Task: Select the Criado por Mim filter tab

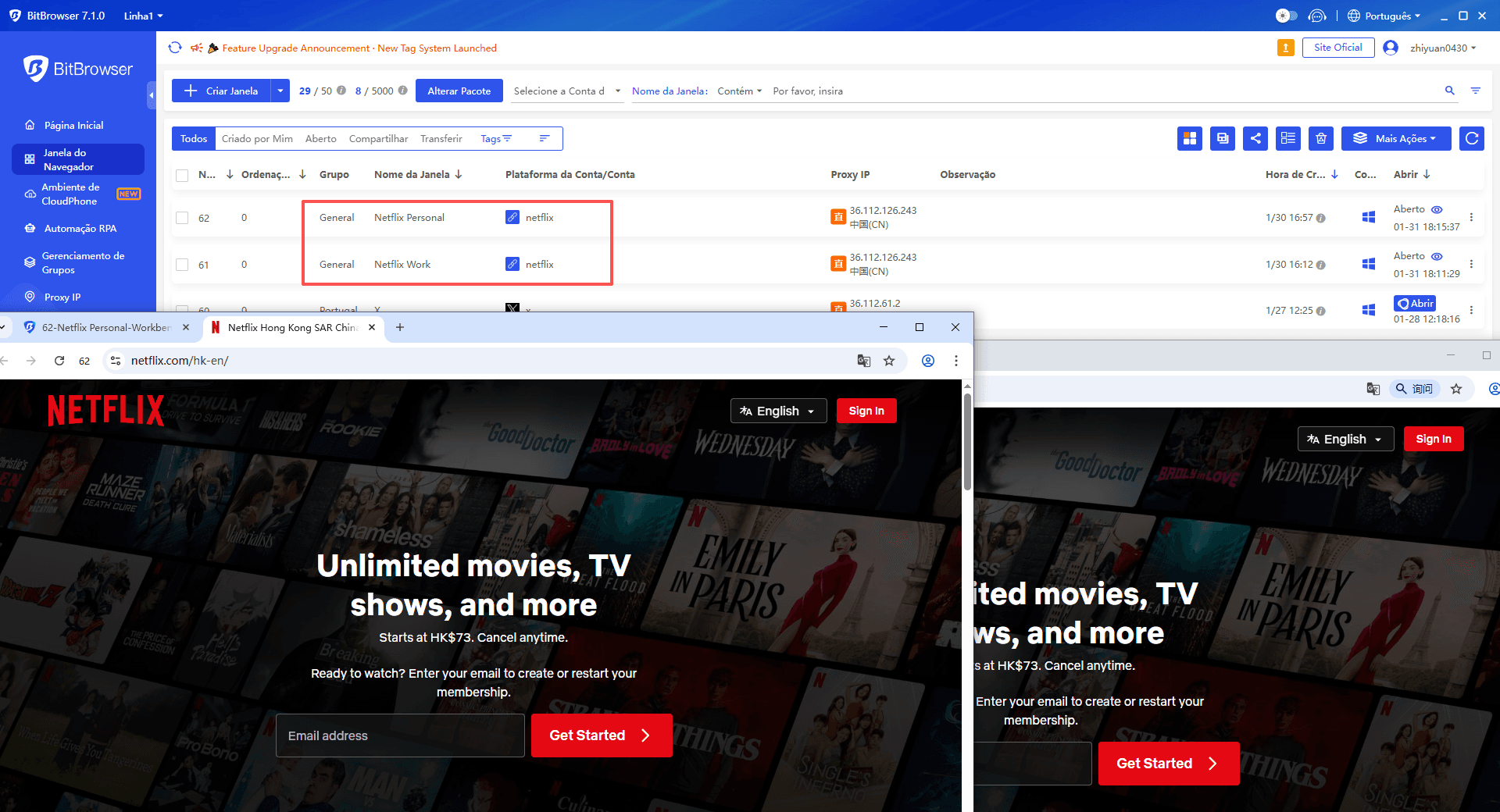Action: 257,138
